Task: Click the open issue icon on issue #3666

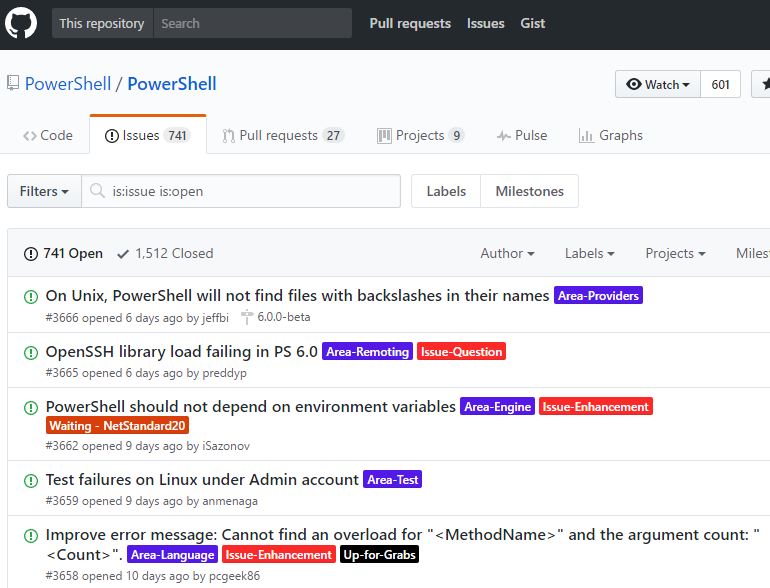Action: point(30,296)
